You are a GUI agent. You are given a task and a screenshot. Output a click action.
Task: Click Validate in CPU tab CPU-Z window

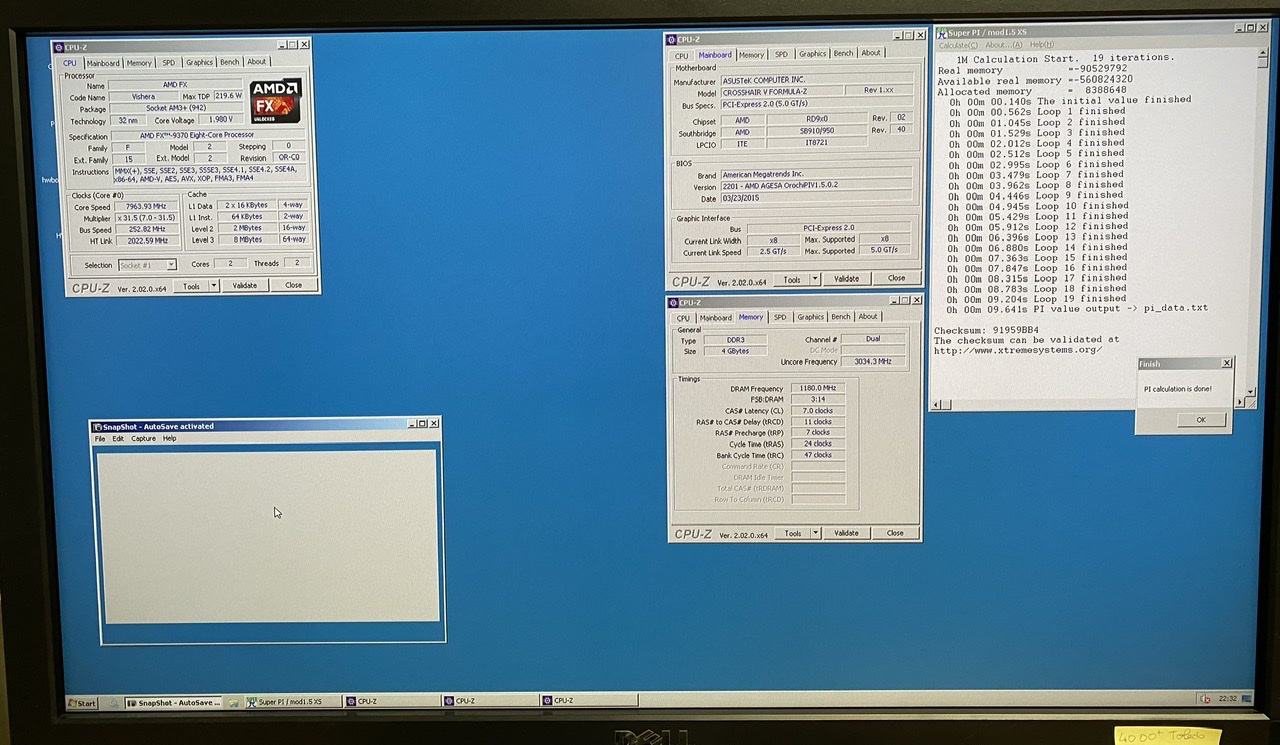coord(245,286)
